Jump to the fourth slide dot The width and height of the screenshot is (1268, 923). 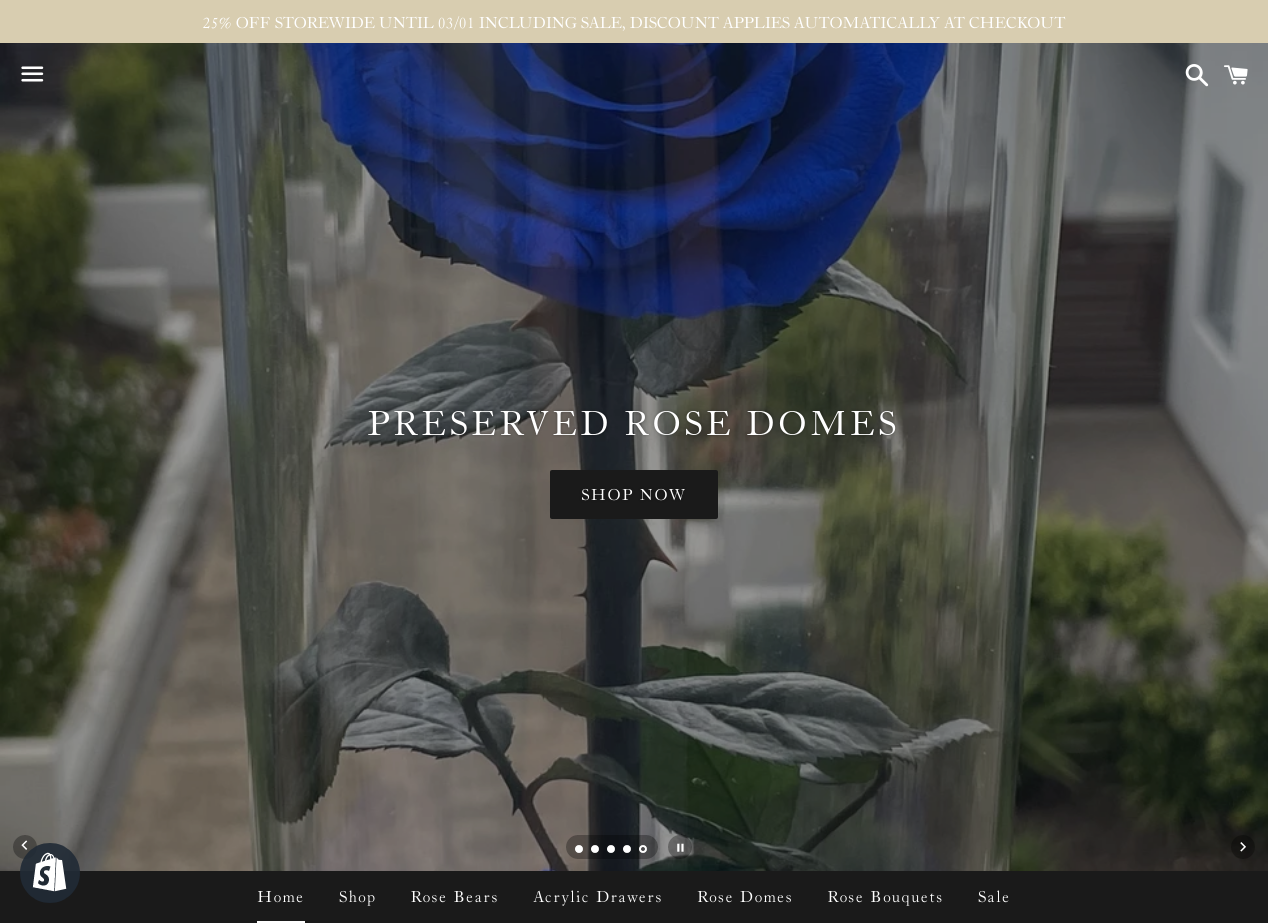click(627, 849)
